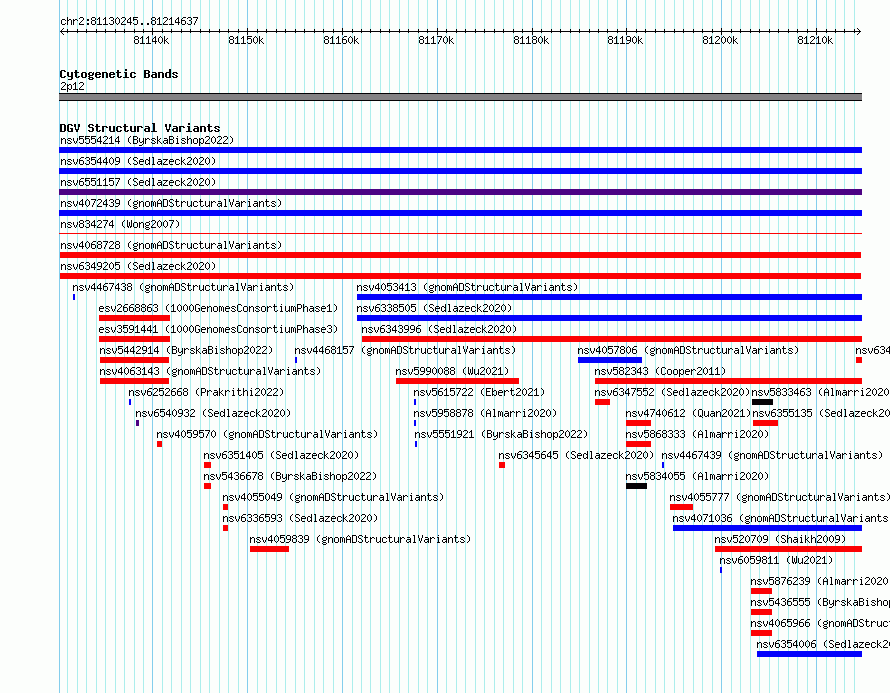Click the red bar under nsv4740612 (Quan2021)
Image resolution: width=890 pixels, height=693 pixels.
[x=639, y=423]
